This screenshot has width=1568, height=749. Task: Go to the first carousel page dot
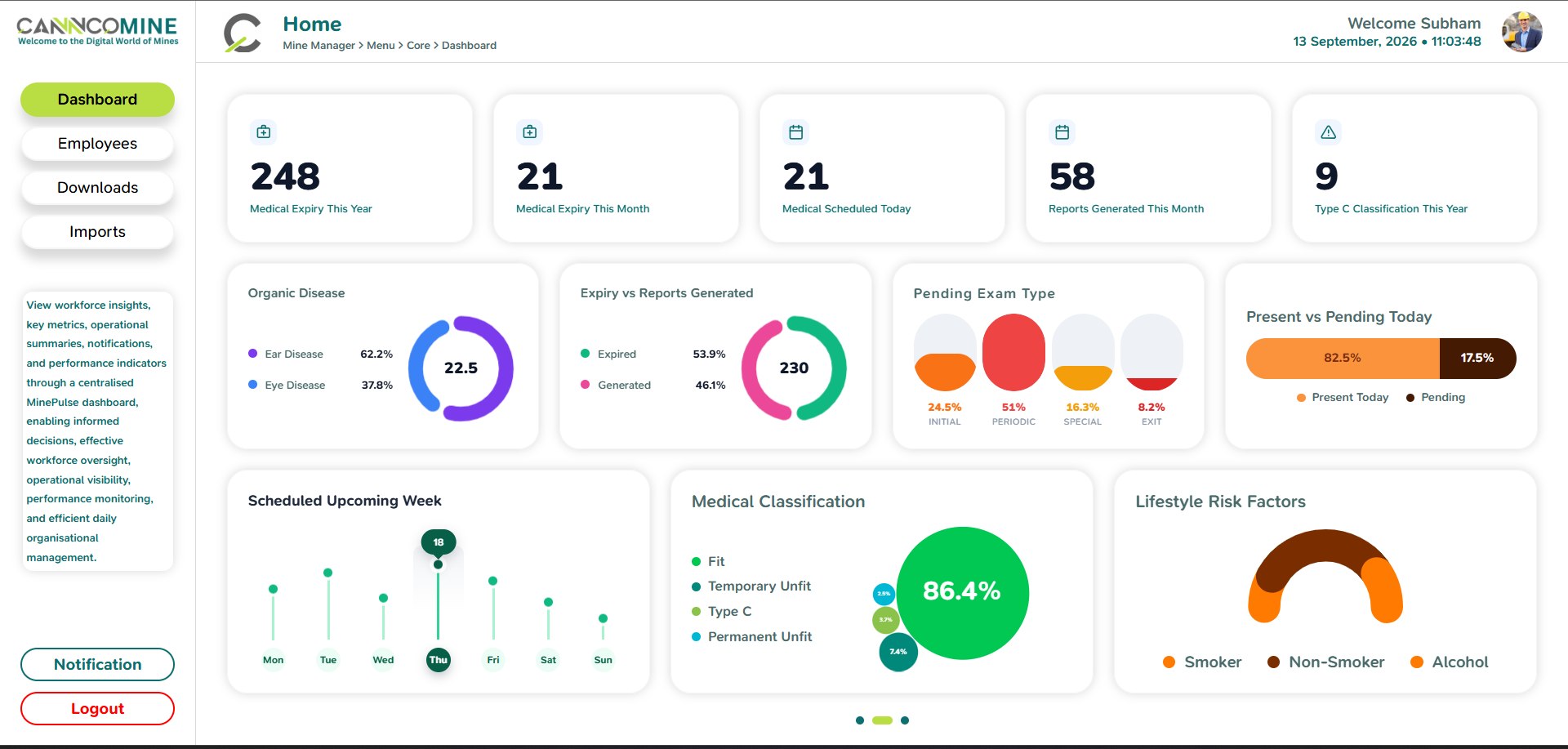tap(860, 720)
